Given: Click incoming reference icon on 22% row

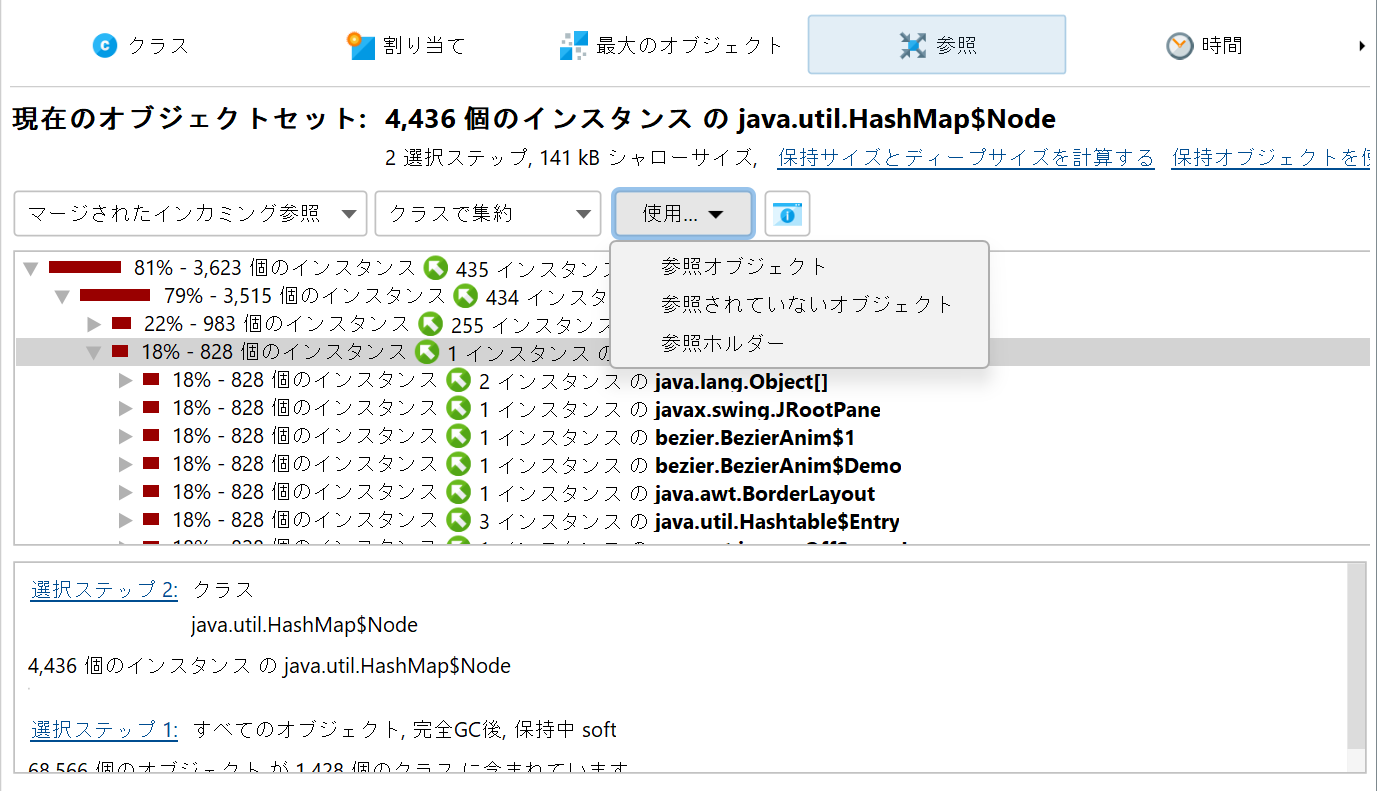Looking at the screenshot, I should click(430, 324).
